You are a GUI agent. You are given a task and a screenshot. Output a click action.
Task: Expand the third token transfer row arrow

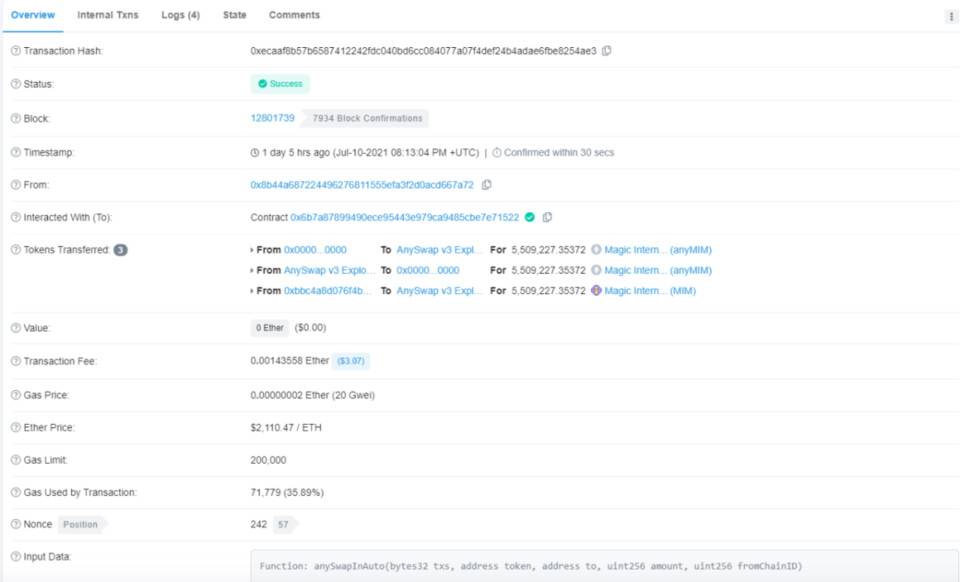[252, 291]
